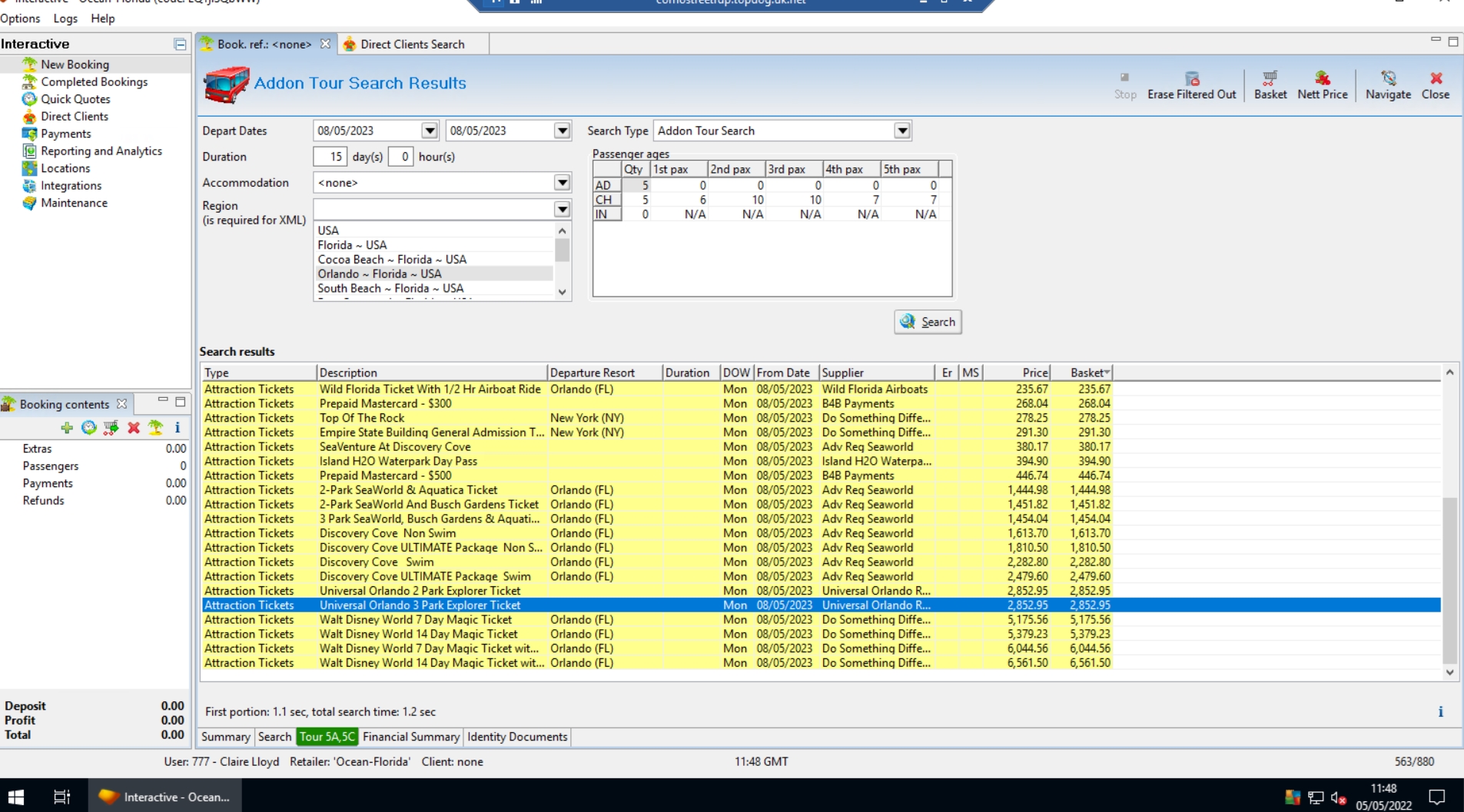Viewport: 1464px width, 812px height.
Task: Open the Help menu
Action: [x=102, y=18]
